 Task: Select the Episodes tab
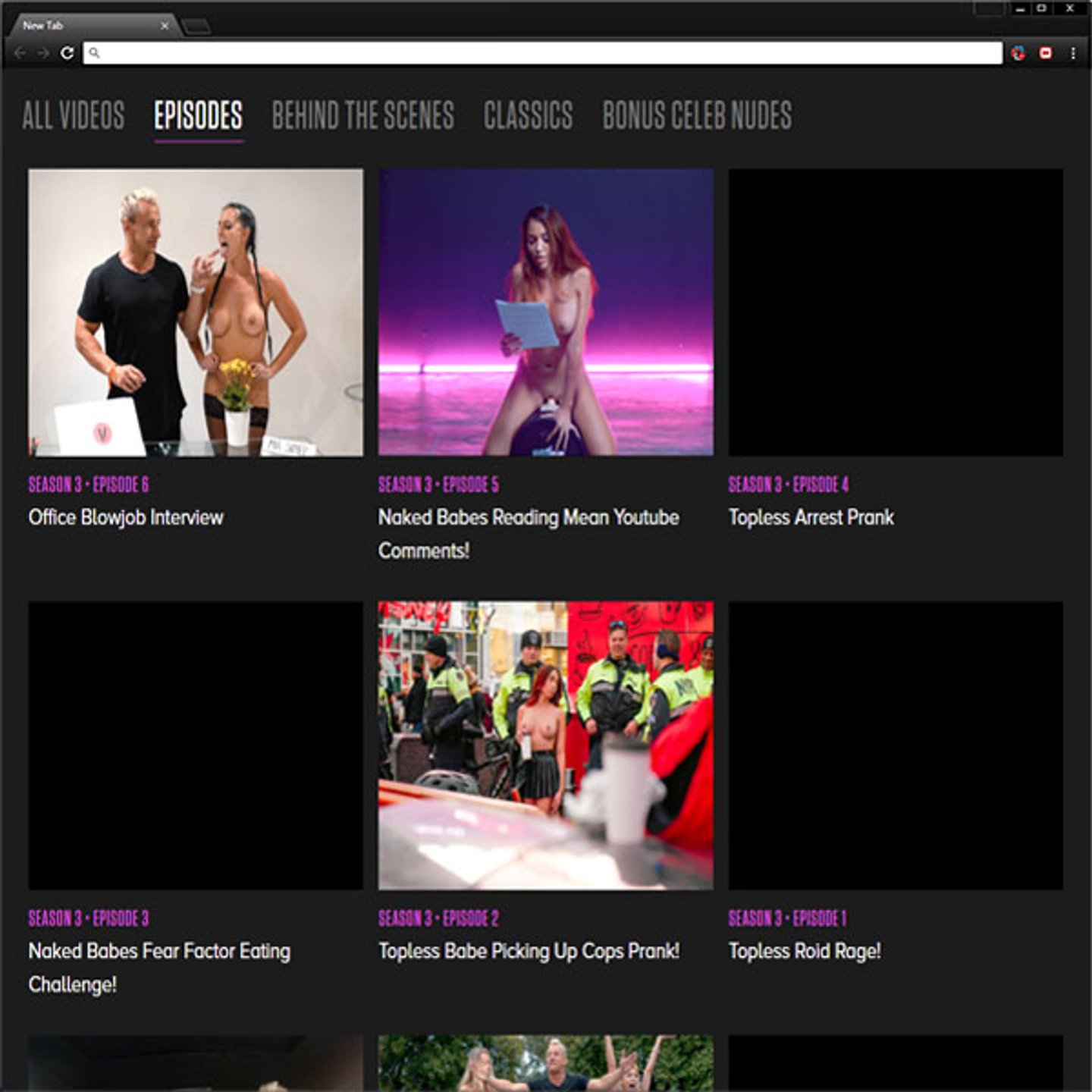click(198, 116)
